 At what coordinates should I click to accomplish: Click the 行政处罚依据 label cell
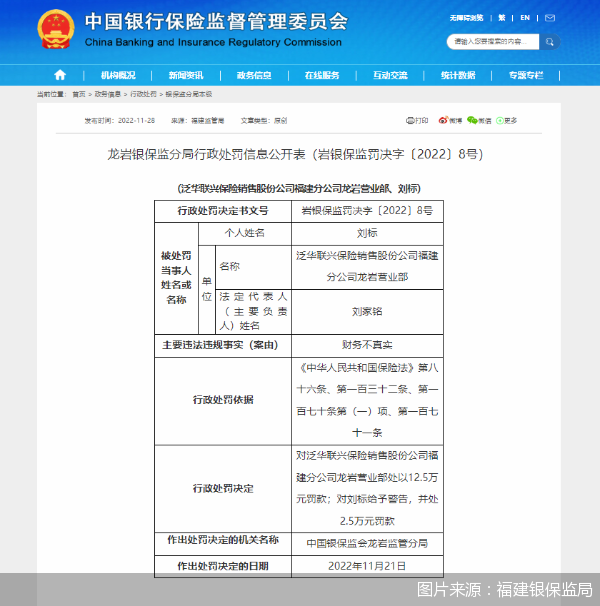click(x=223, y=400)
